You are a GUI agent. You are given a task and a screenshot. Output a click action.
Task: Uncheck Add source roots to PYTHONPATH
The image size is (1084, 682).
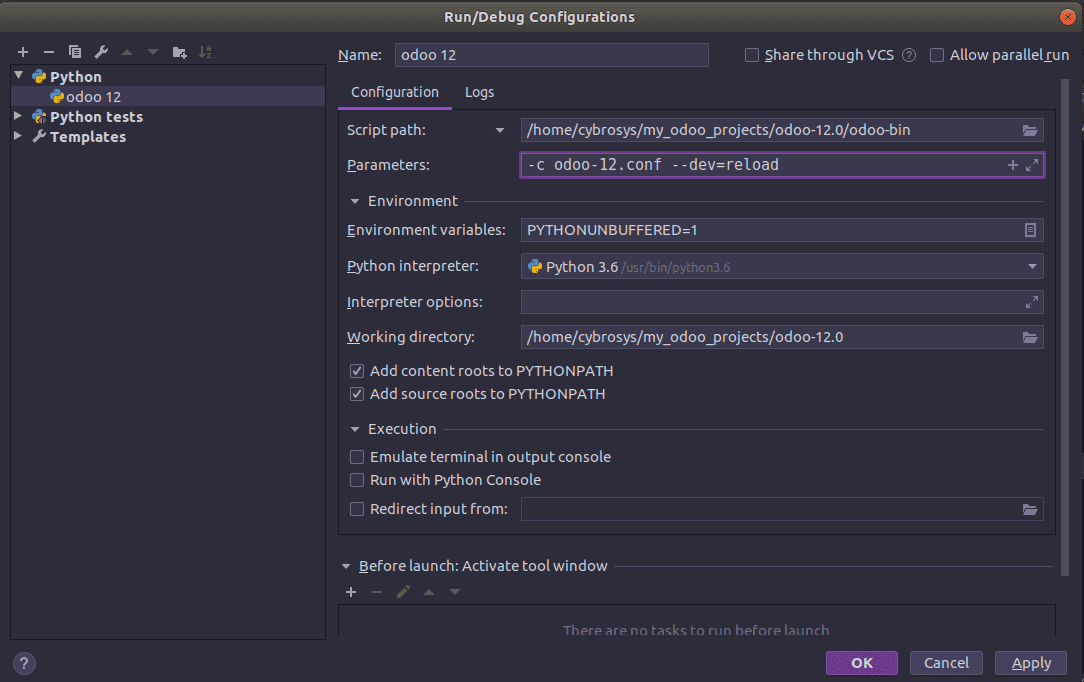pos(357,394)
